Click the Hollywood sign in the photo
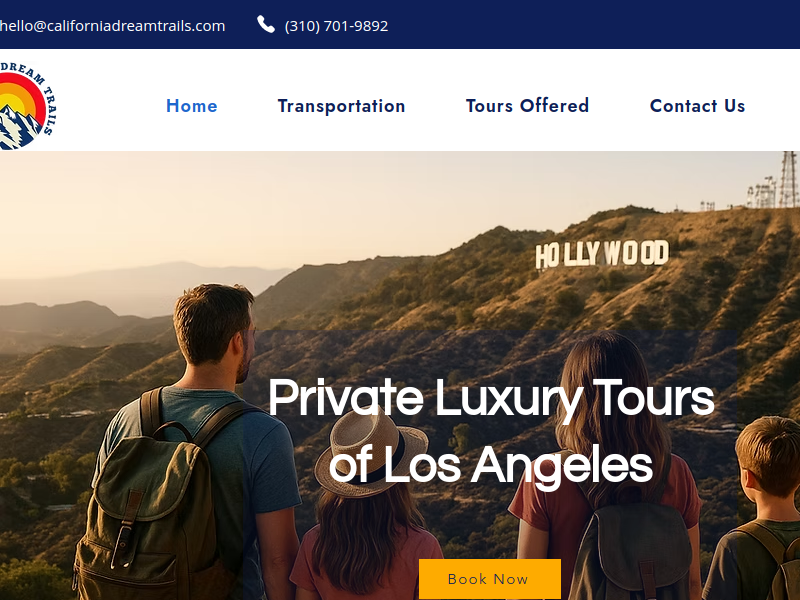 (602, 254)
